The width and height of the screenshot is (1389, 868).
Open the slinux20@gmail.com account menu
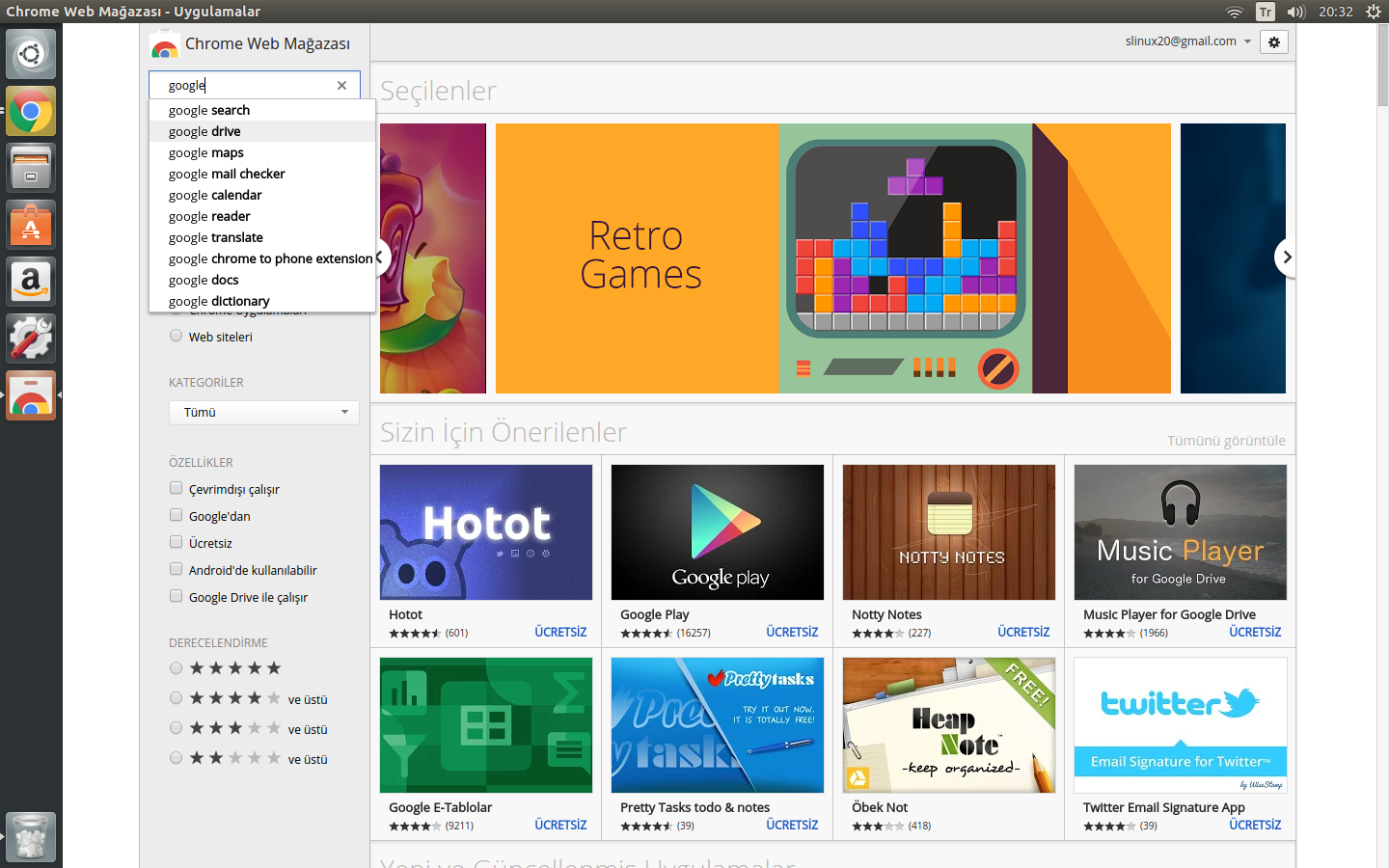pos(1187,41)
